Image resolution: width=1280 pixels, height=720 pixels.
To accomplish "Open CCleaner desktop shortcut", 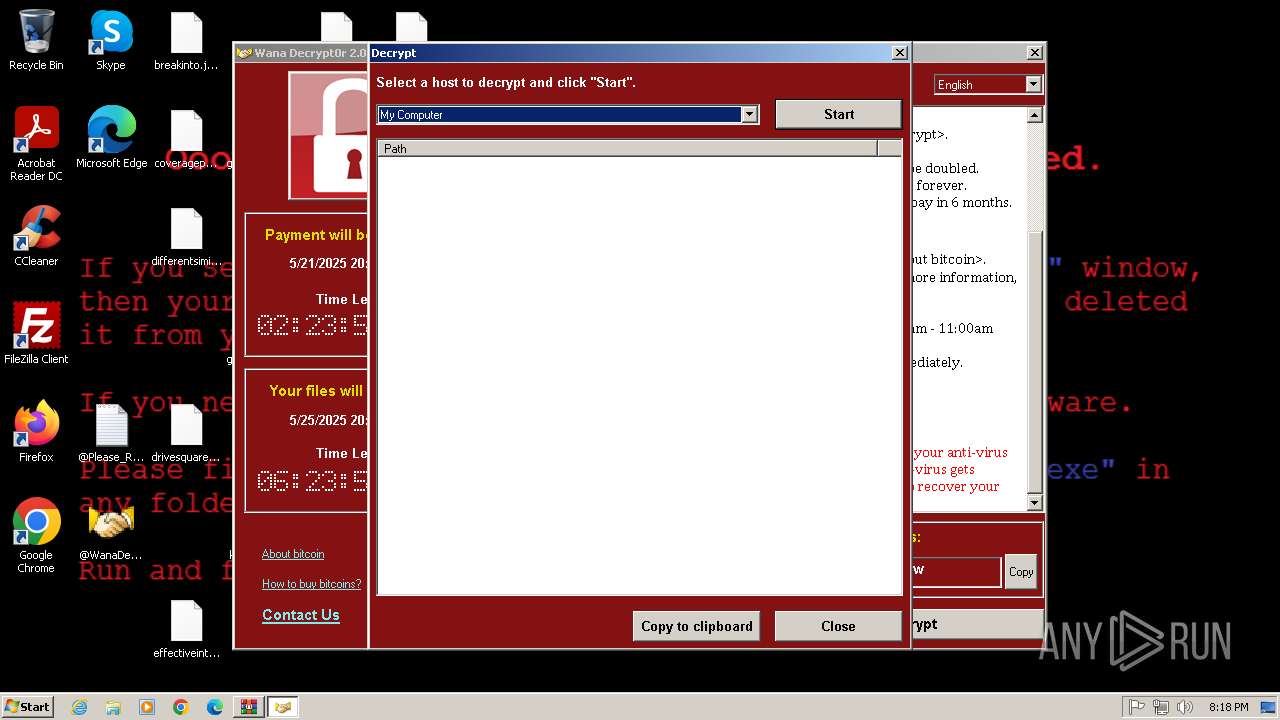I will pyautogui.click(x=36, y=236).
